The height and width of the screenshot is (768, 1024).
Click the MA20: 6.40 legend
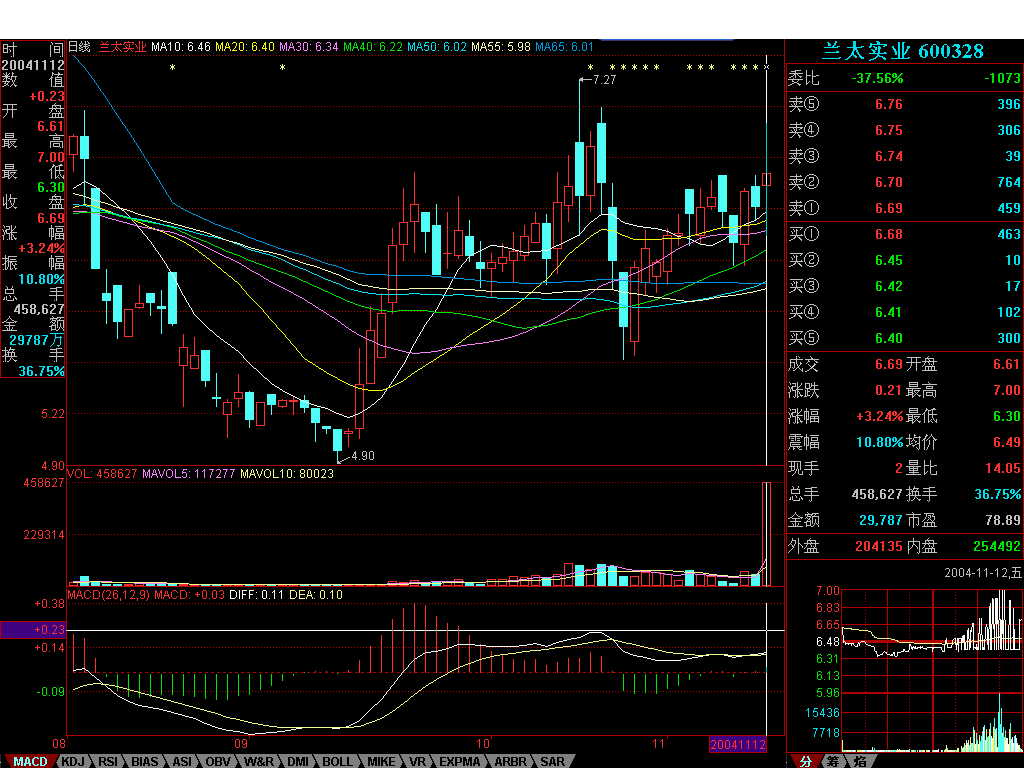245,47
